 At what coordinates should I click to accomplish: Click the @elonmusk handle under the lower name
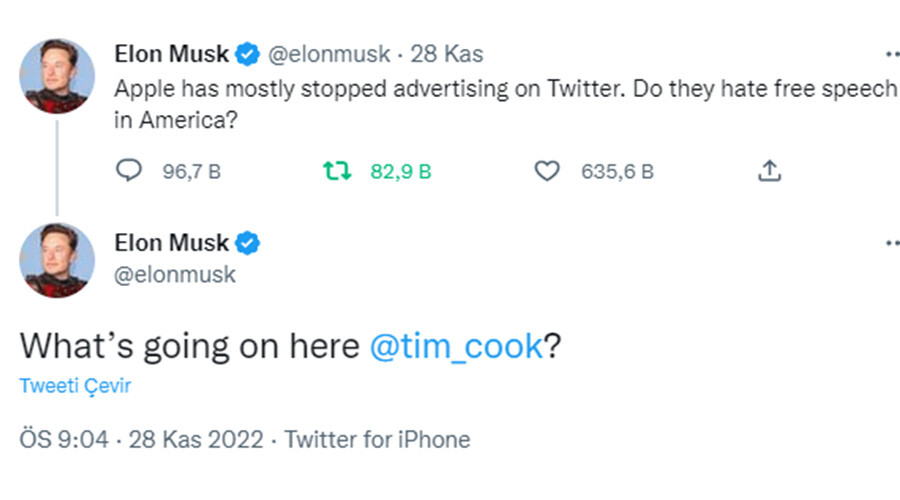tap(175, 274)
